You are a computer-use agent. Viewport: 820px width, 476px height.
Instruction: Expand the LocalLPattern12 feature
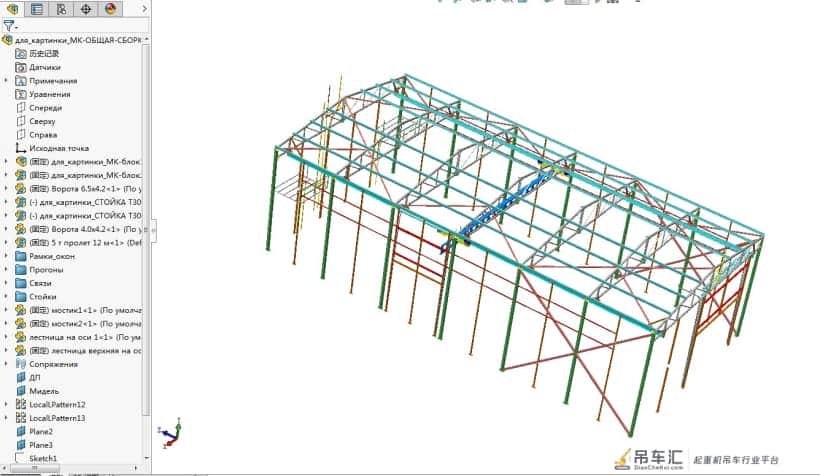pos(6,404)
